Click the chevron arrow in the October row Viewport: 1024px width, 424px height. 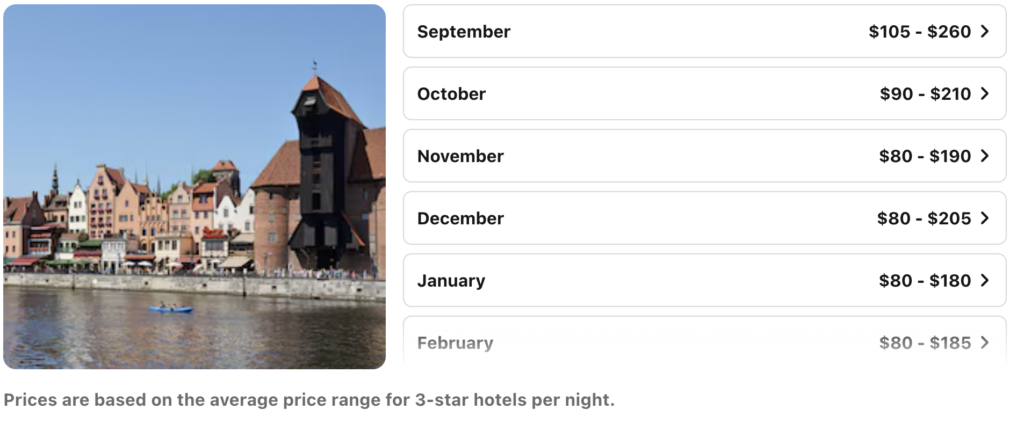point(985,94)
